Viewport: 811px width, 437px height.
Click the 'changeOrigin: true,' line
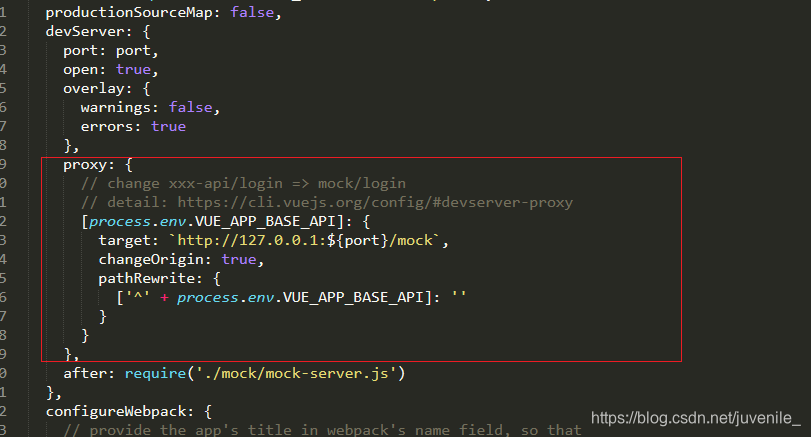point(181,259)
